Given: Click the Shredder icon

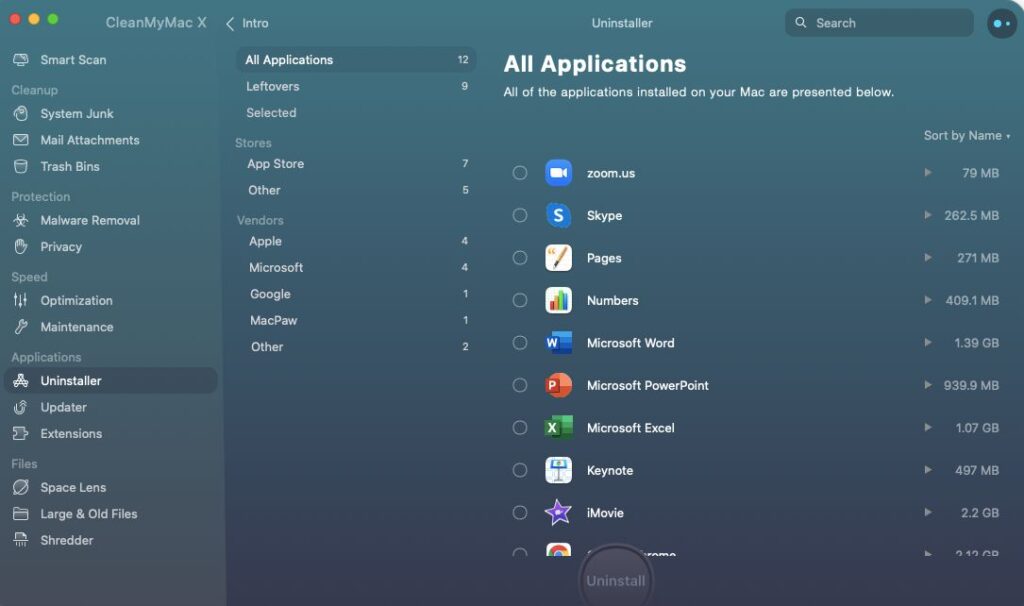Looking at the screenshot, I should [21, 540].
